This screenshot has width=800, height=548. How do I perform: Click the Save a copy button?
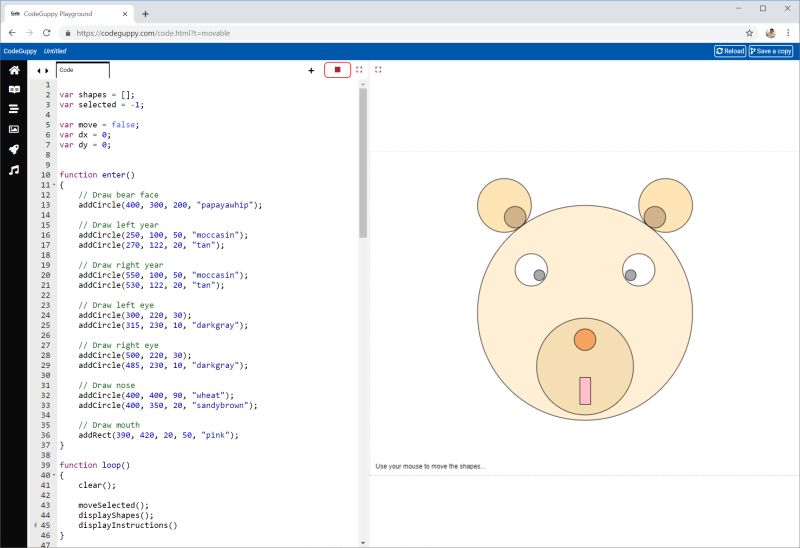tap(771, 51)
